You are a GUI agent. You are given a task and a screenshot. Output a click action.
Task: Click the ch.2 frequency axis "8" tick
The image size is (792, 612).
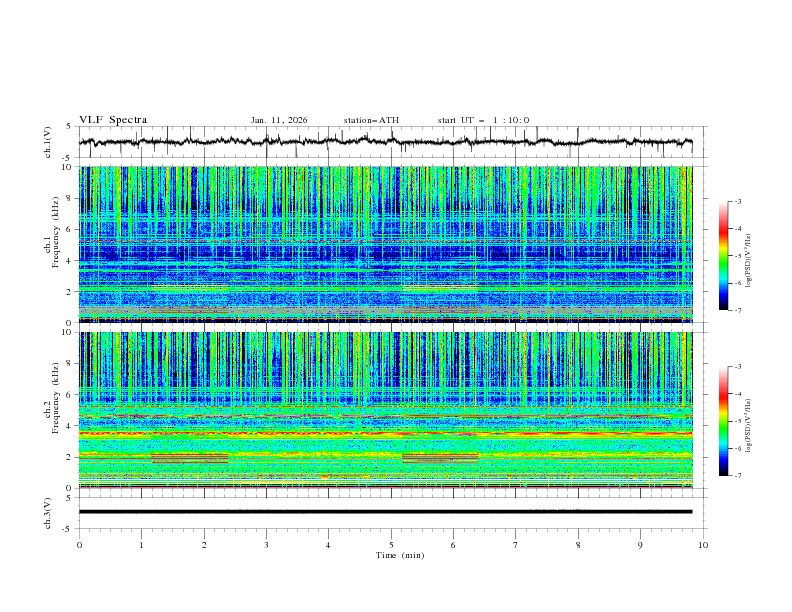coord(71,364)
